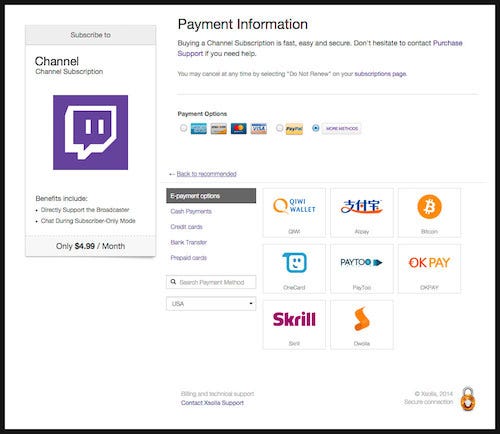
Task: Select the Alipay payment method
Action: coord(362,213)
